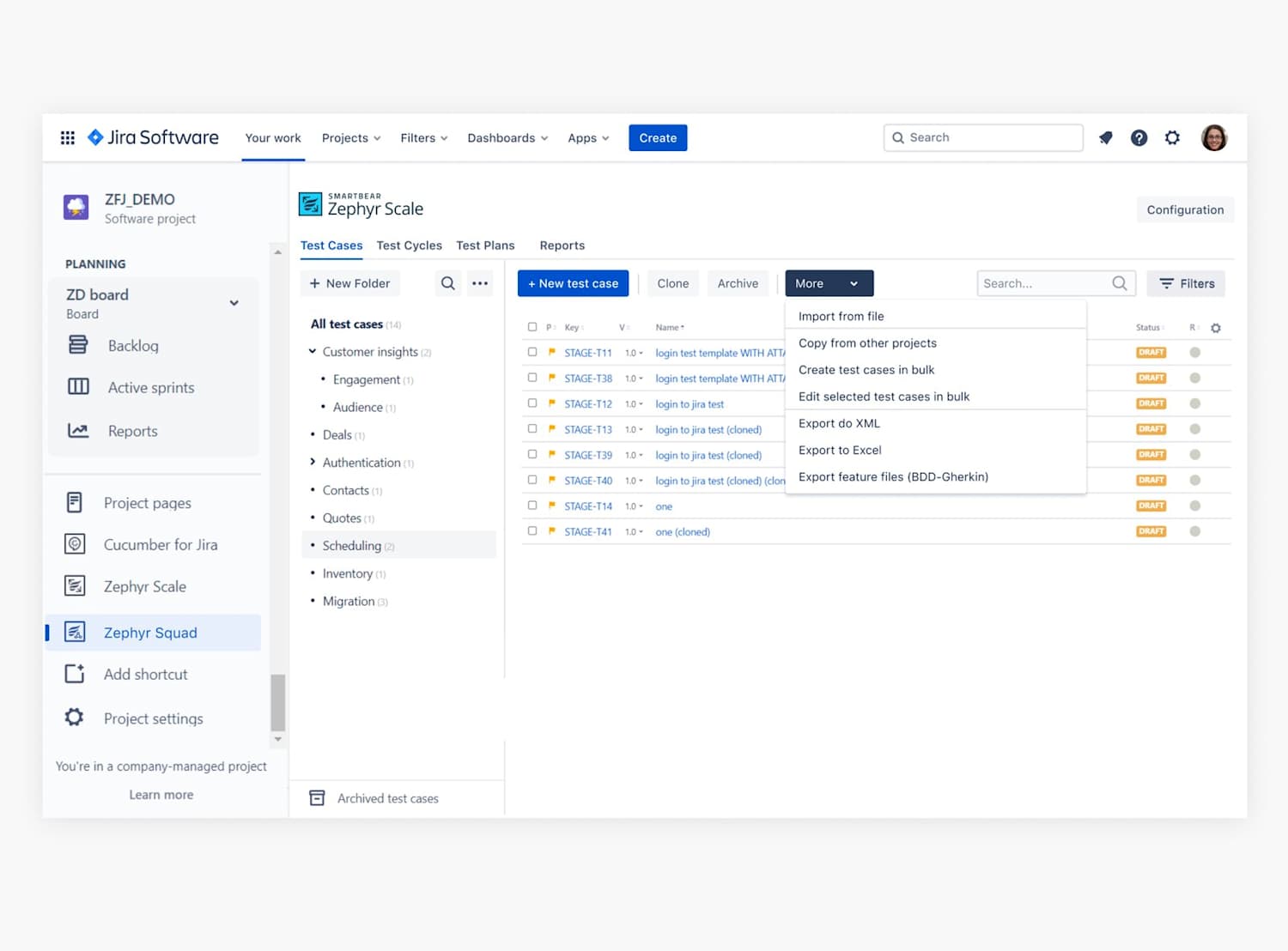Check the box for STAGE-T12
The height and width of the screenshot is (951, 1288).
pyautogui.click(x=532, y=403)
